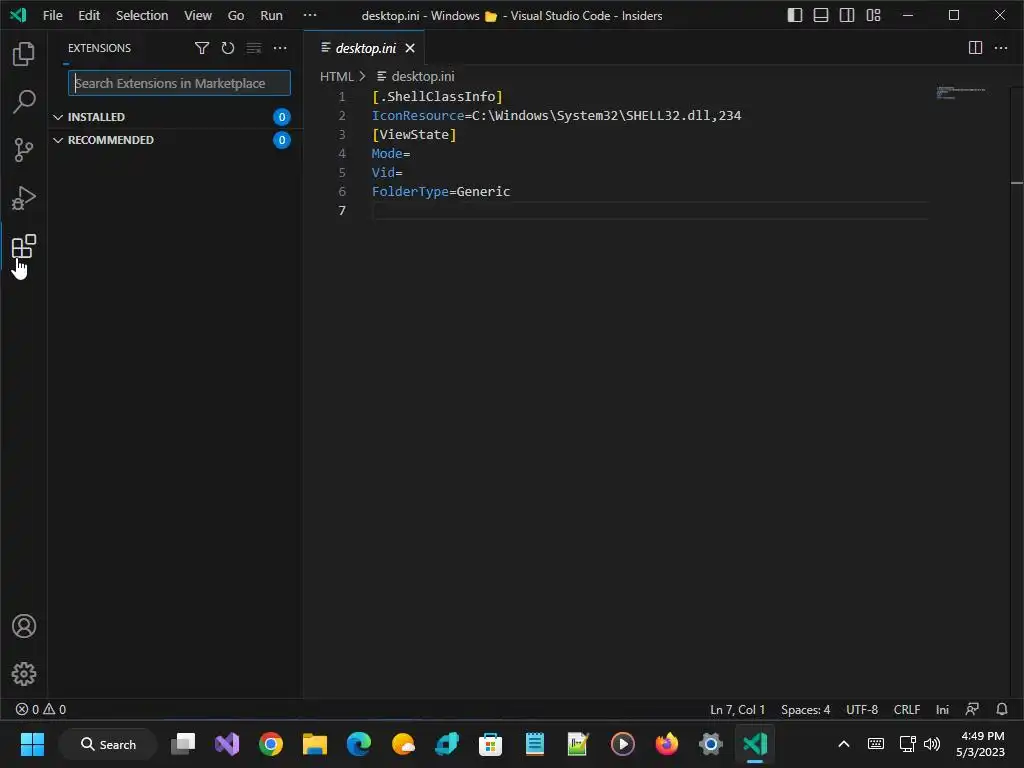Open Extensions views and more actions
The height and width of the screenshot is (768, 1024).
280,48
